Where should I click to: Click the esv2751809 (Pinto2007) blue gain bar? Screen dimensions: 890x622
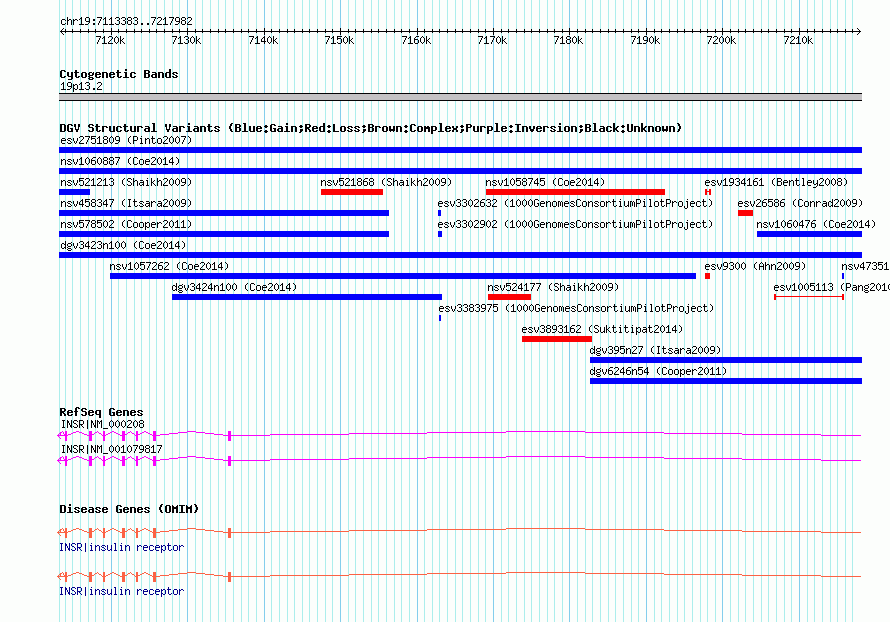click(460, 150)
